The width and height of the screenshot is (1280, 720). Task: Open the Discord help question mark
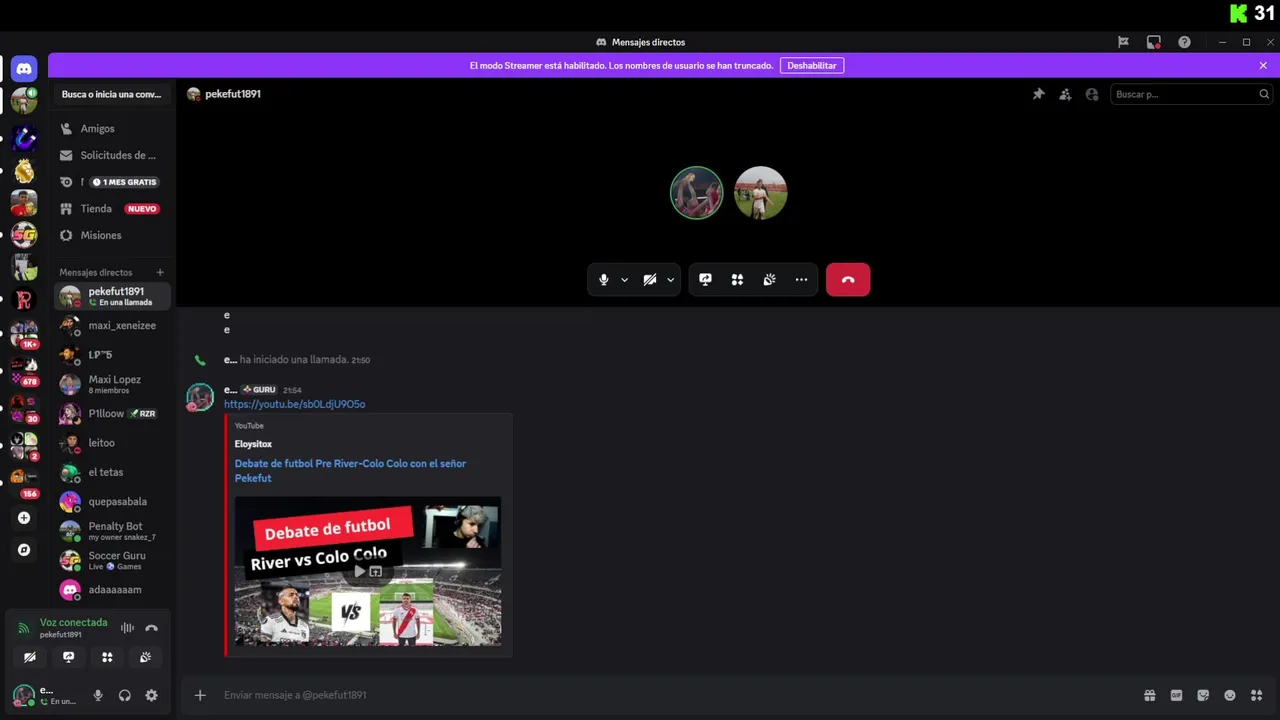coord(1184,42)
